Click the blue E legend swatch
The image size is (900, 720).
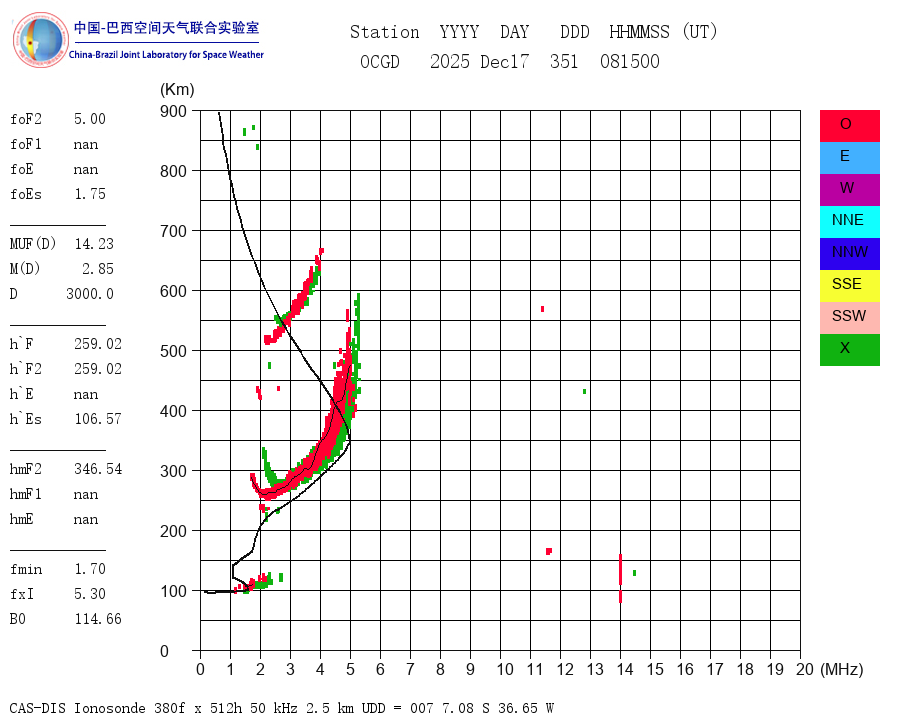(x=849, y=158)
